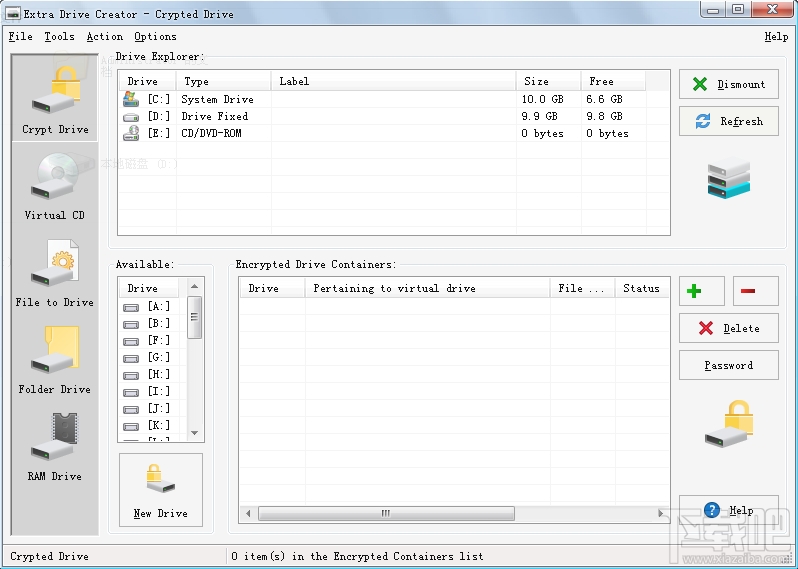Switch to File to Drive mode
The width and height of the screenshot is (798, 569).
(x=55, y=273)
